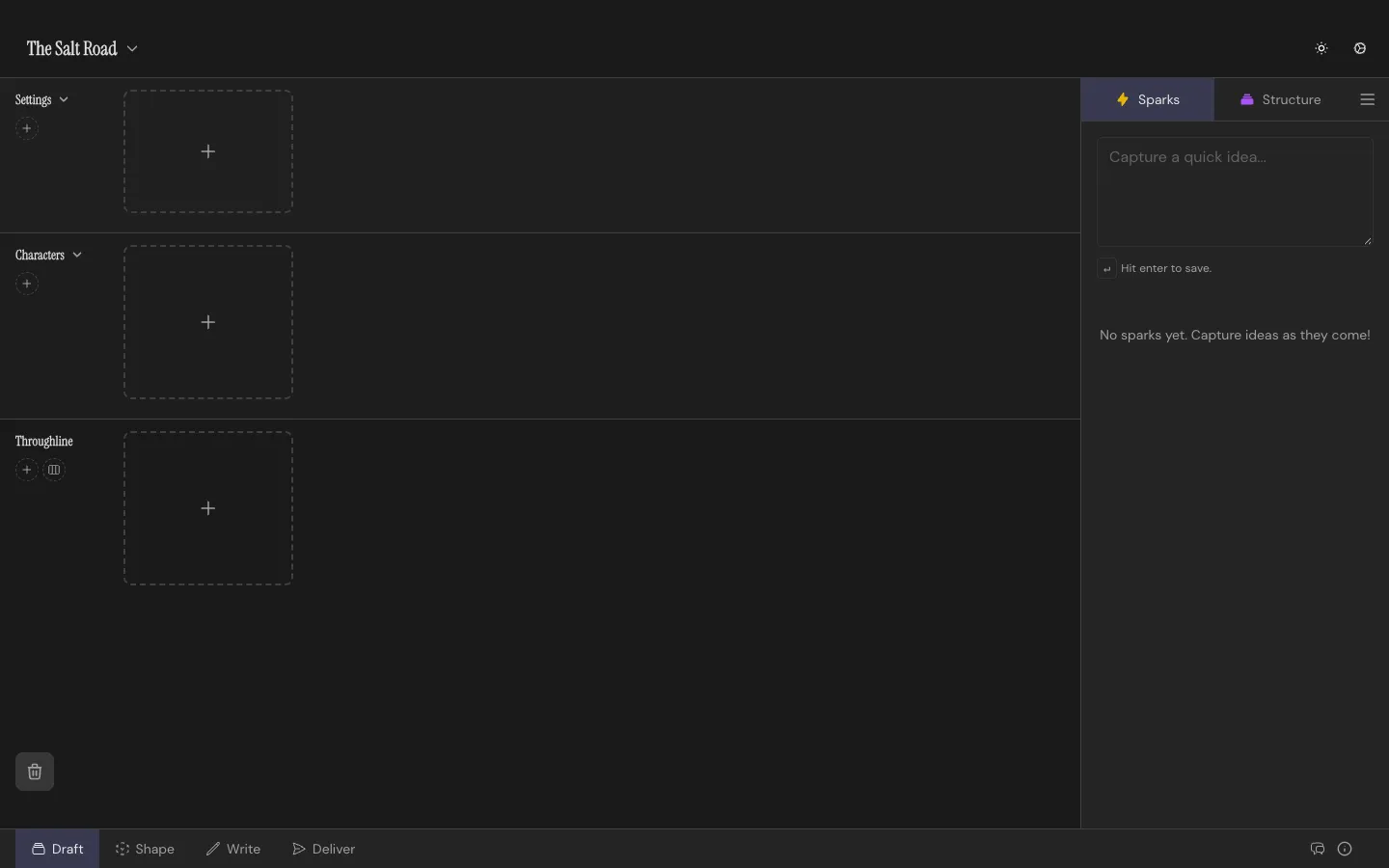The height and width of the screenshot is (868, 1389).
Task: Click the 'No sparks yet' message text
Action: (x=1235, y=335)
